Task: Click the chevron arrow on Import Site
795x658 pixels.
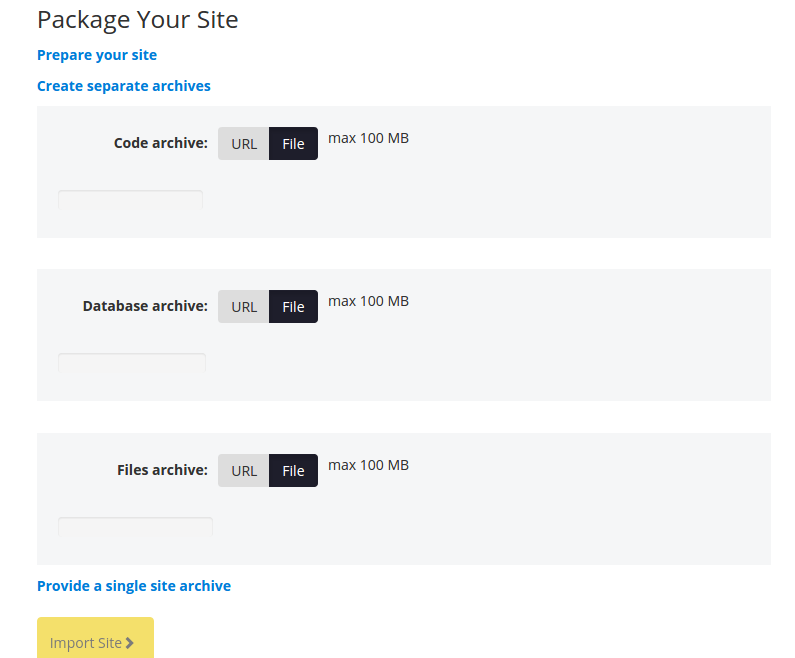Action: pos(130,643)
